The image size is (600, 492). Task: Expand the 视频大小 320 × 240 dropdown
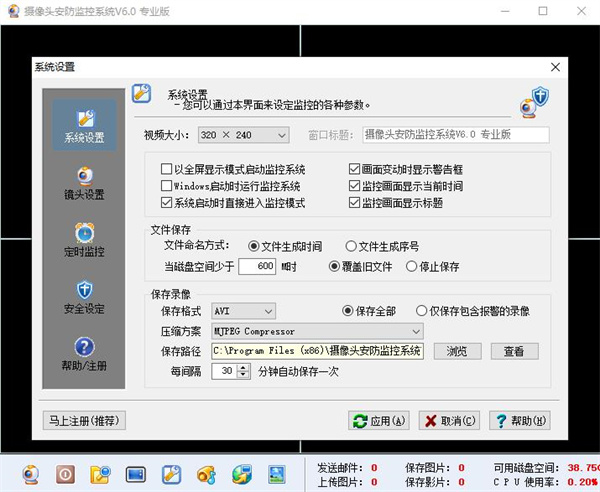click(281, 135)
